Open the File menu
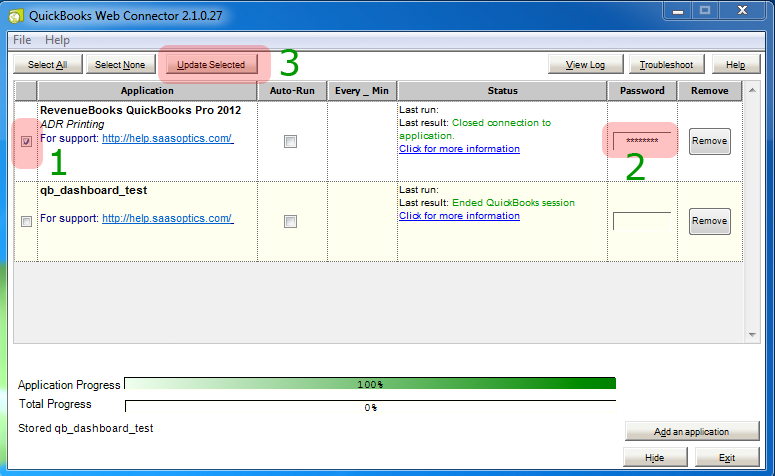Image resolution: width=775 pixels, height=476 pixels. pos(22,40)
